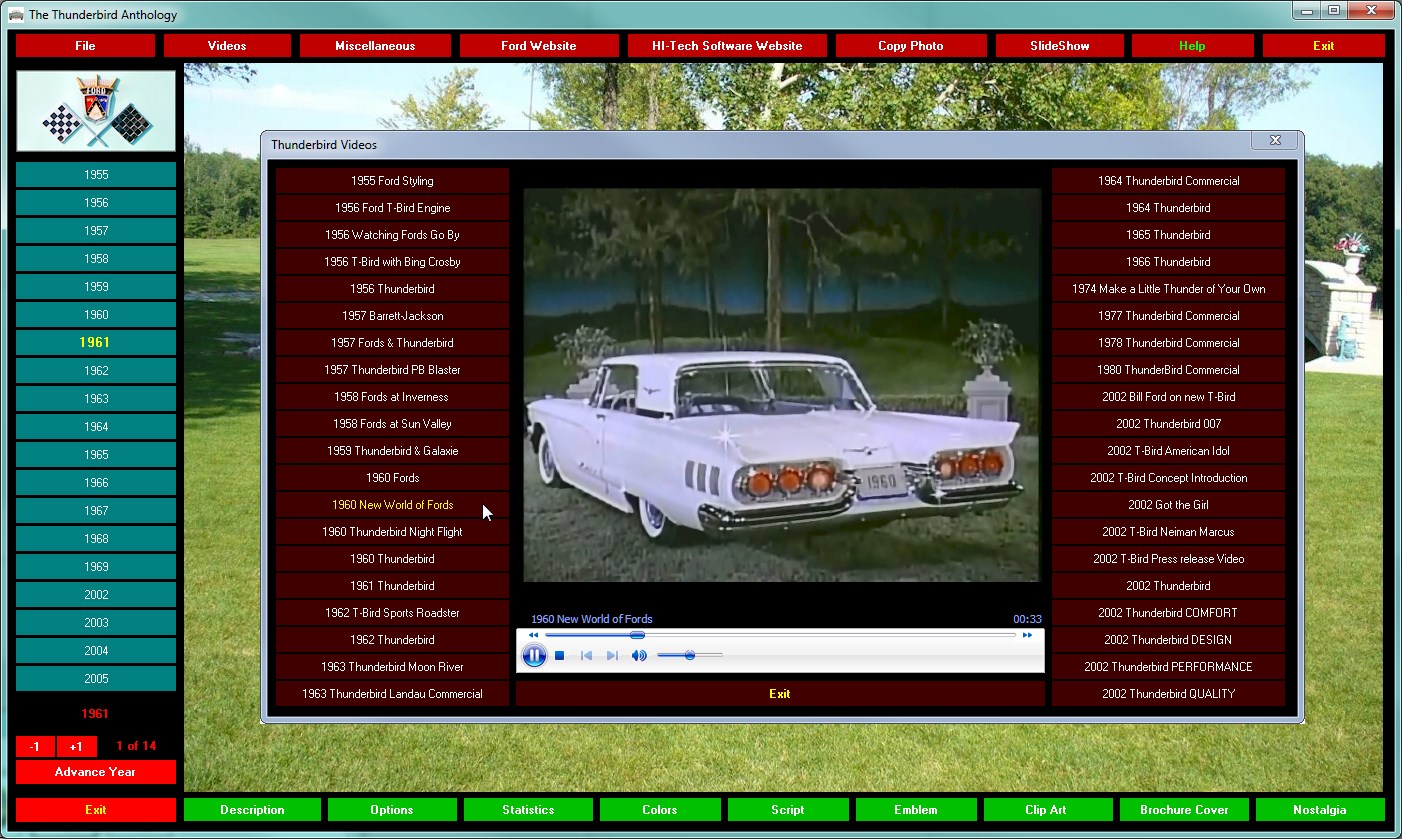Show the Statistics panel
Viewport: 1402px width, 839px height.
tap(528, 810)
